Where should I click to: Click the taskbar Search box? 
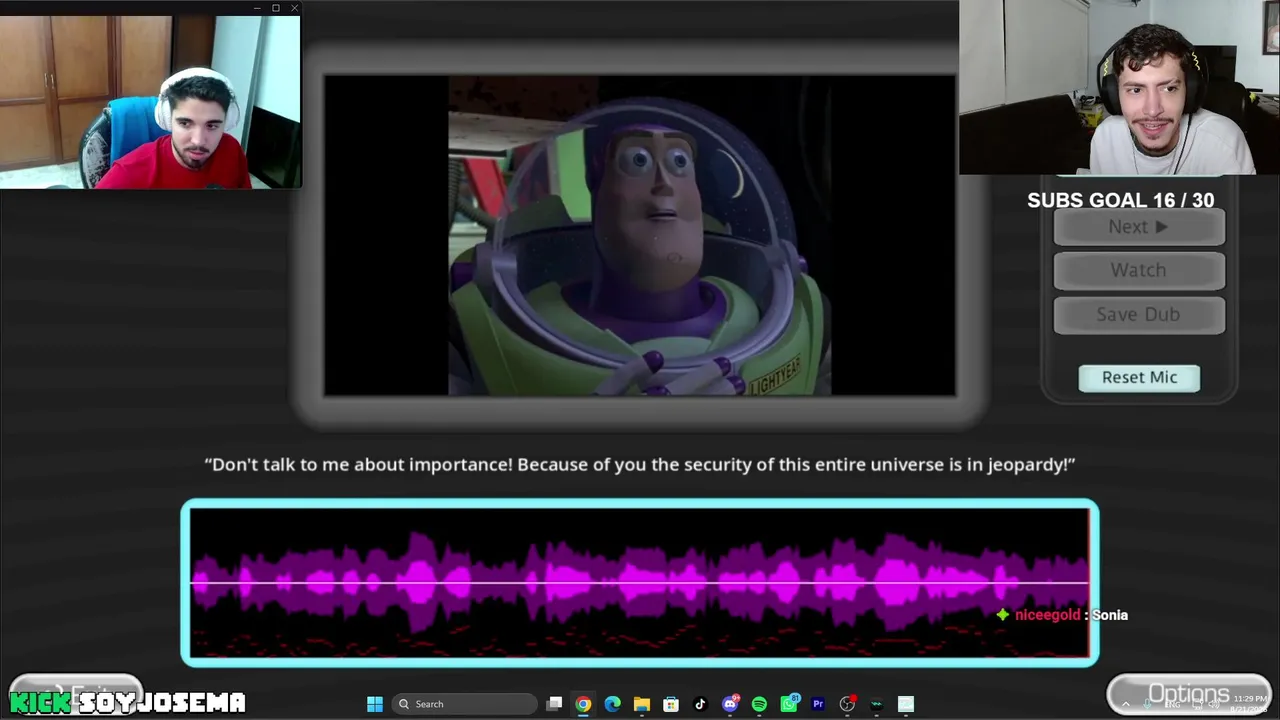coord(465,704)
